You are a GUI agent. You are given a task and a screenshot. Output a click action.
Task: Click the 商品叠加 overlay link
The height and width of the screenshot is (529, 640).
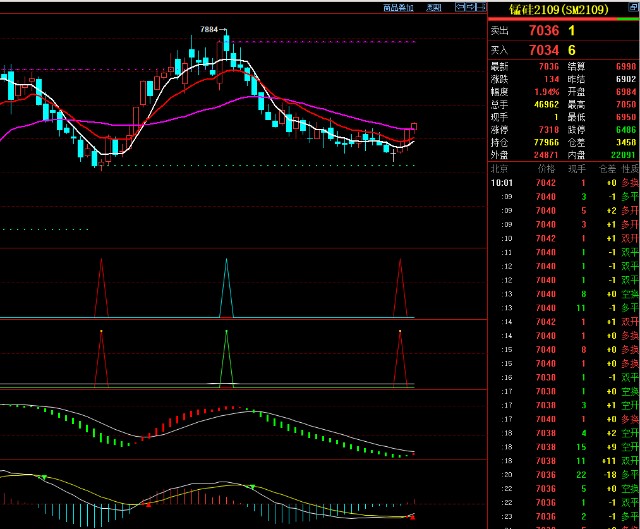pos(398,7)
